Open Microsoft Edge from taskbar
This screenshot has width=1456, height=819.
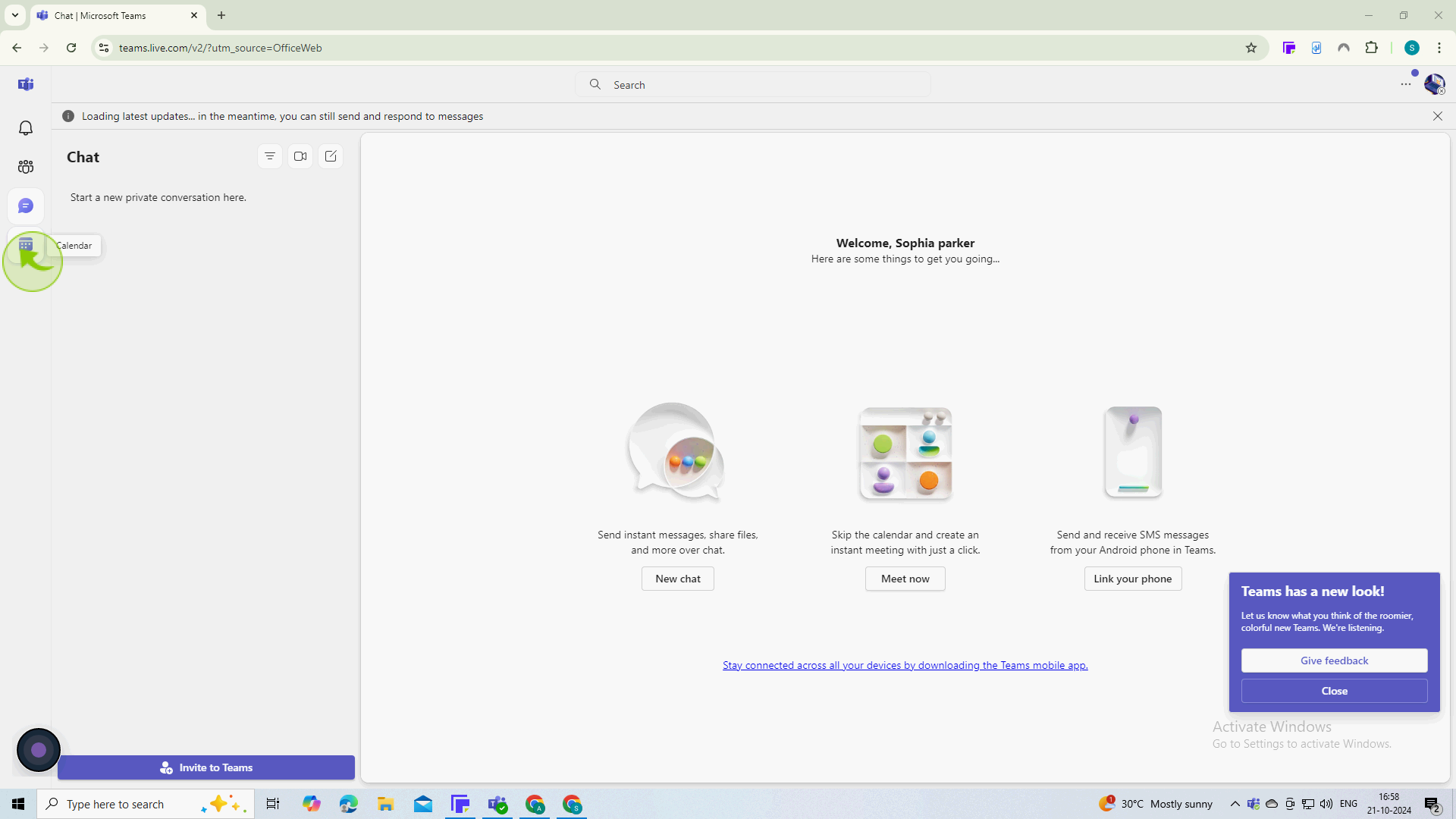349,804
